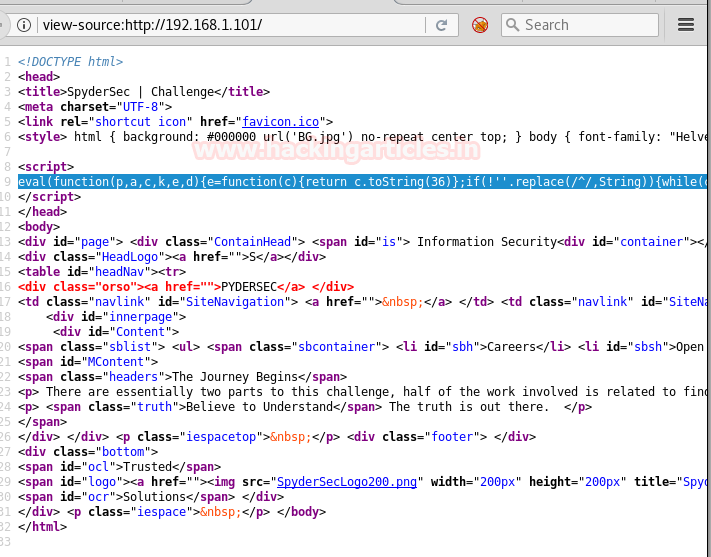Click Believe to Understand text

click(x=259, y=407)
